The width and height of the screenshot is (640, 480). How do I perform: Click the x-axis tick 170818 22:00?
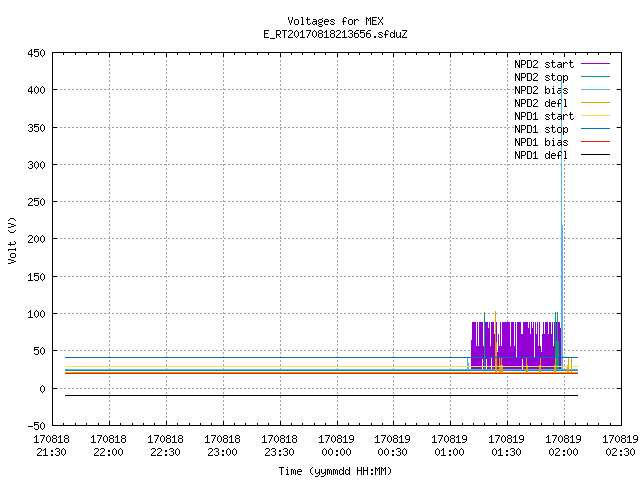pyautogui.click(x=109, y=446)
